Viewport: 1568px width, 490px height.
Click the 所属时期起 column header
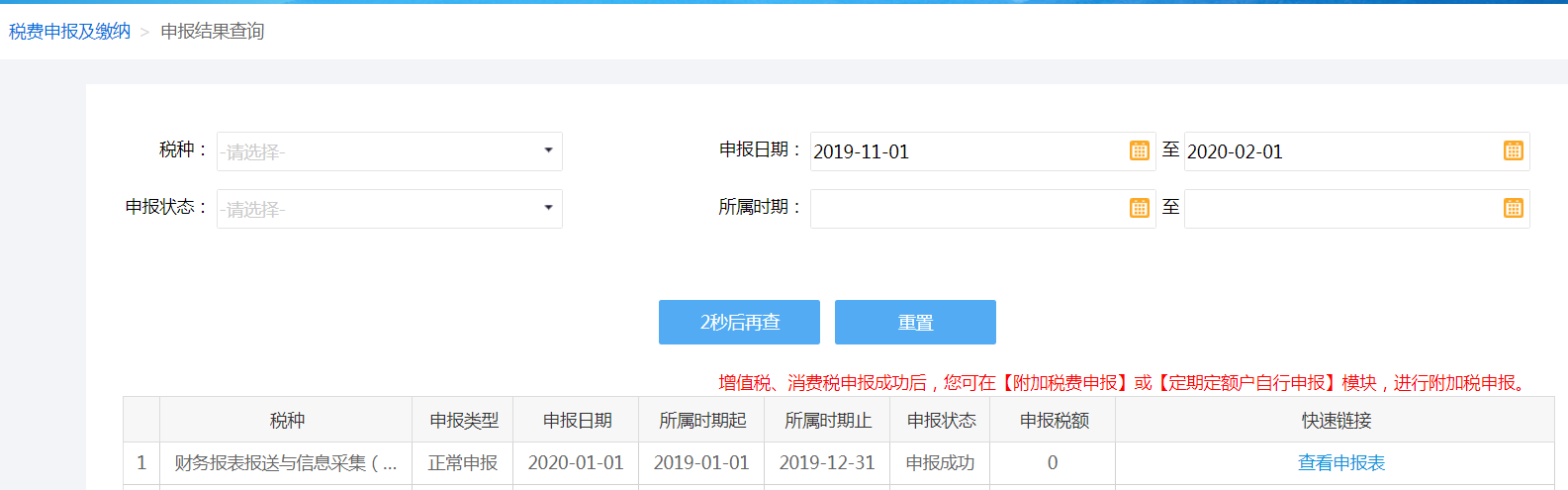tap(702, 421)
